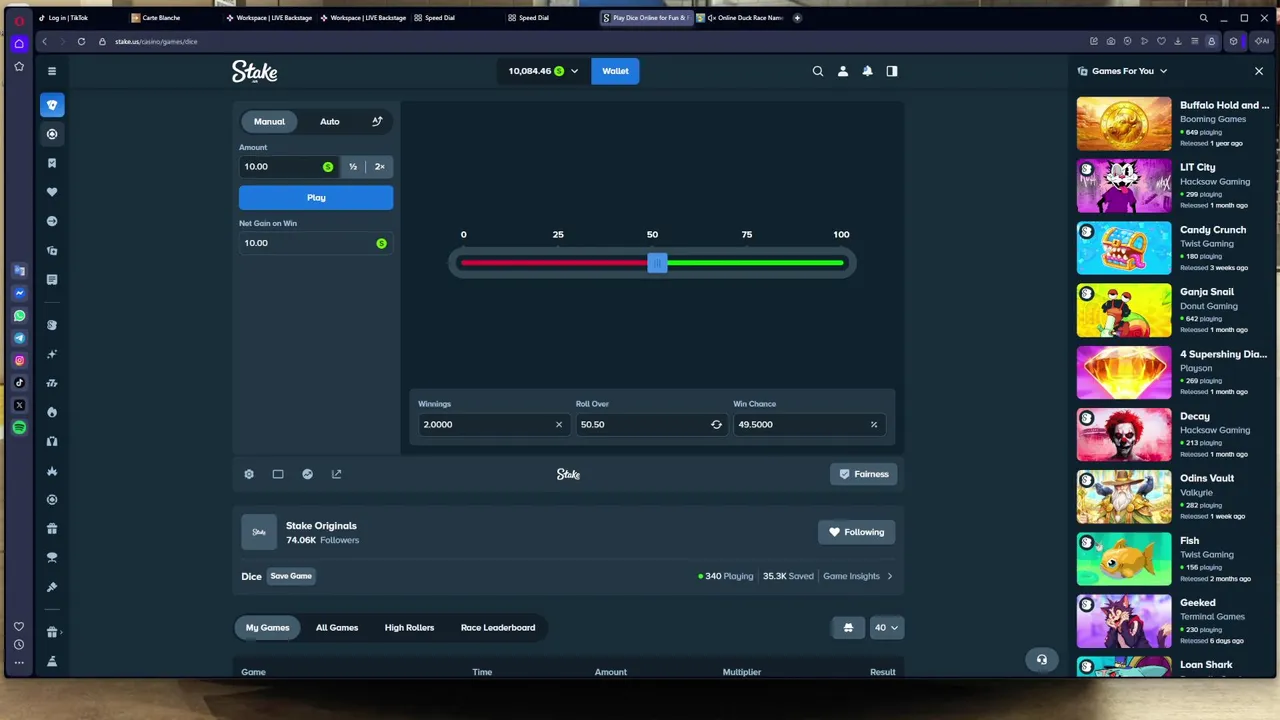
Task: Go back to the previous page
Action: tap(44, 41)
